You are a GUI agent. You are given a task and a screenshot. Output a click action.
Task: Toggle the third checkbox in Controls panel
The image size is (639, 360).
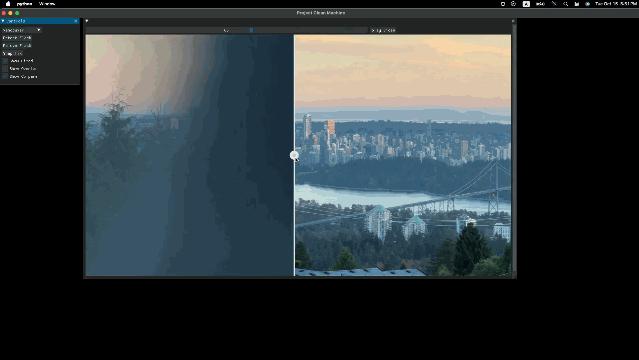click(x=5, y=76)
